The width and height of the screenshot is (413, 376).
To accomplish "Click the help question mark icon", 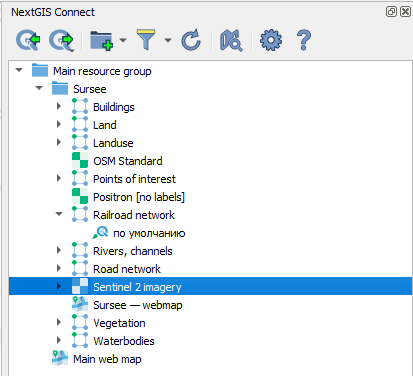I will [304, 40].
